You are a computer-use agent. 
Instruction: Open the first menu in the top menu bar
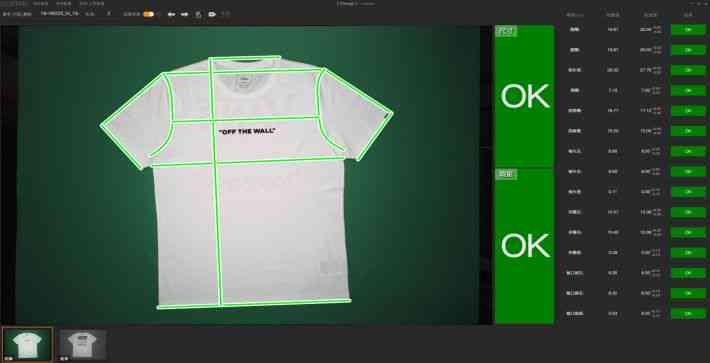pyautogui.click(x=14, y=4)
